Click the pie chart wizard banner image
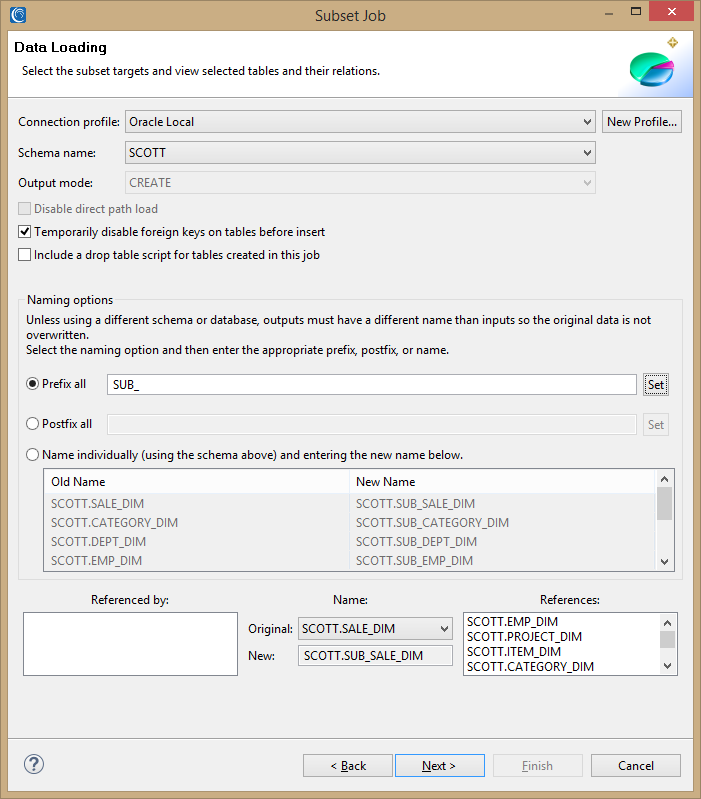This screenshot has width=701, height=799. pyautogui.click(x=651, y=66)
